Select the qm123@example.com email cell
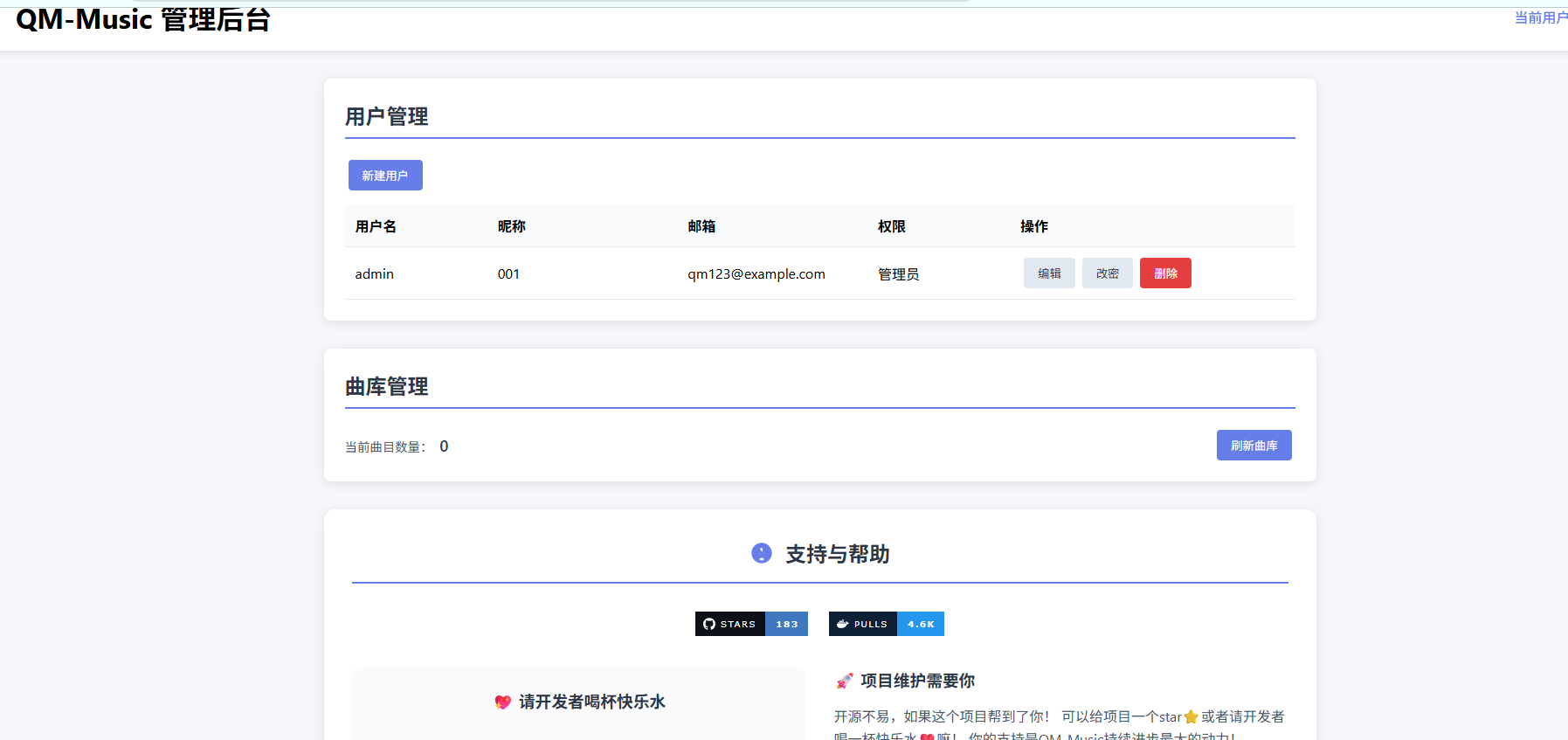The height and width of the screenshot is (740, 1568). point(756,273)
